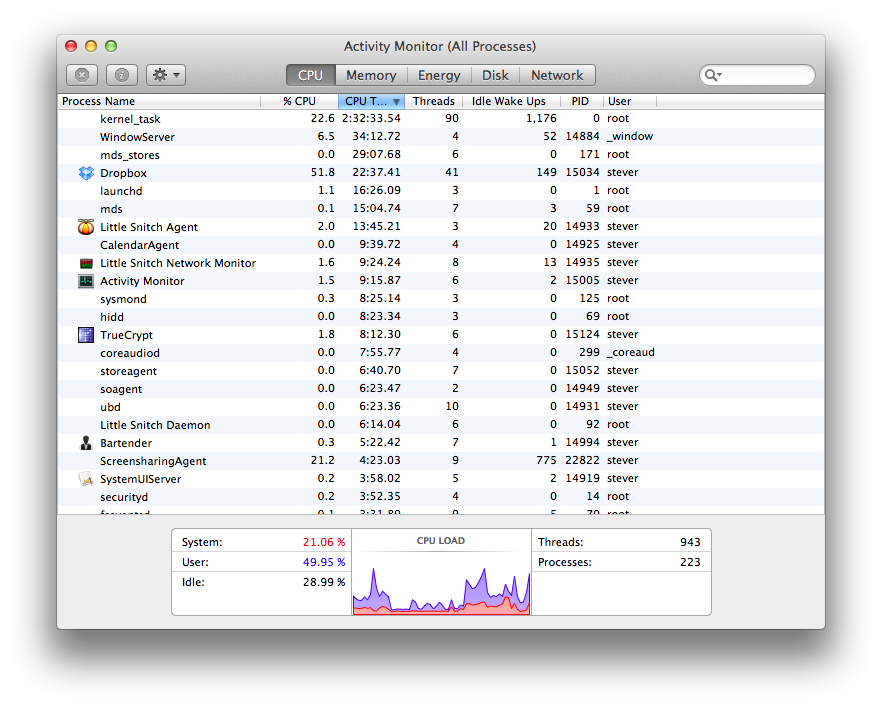882x708 pixels.
Task: Click the Threads count 943
Action: pyautogui.click(x=690, y=542)
